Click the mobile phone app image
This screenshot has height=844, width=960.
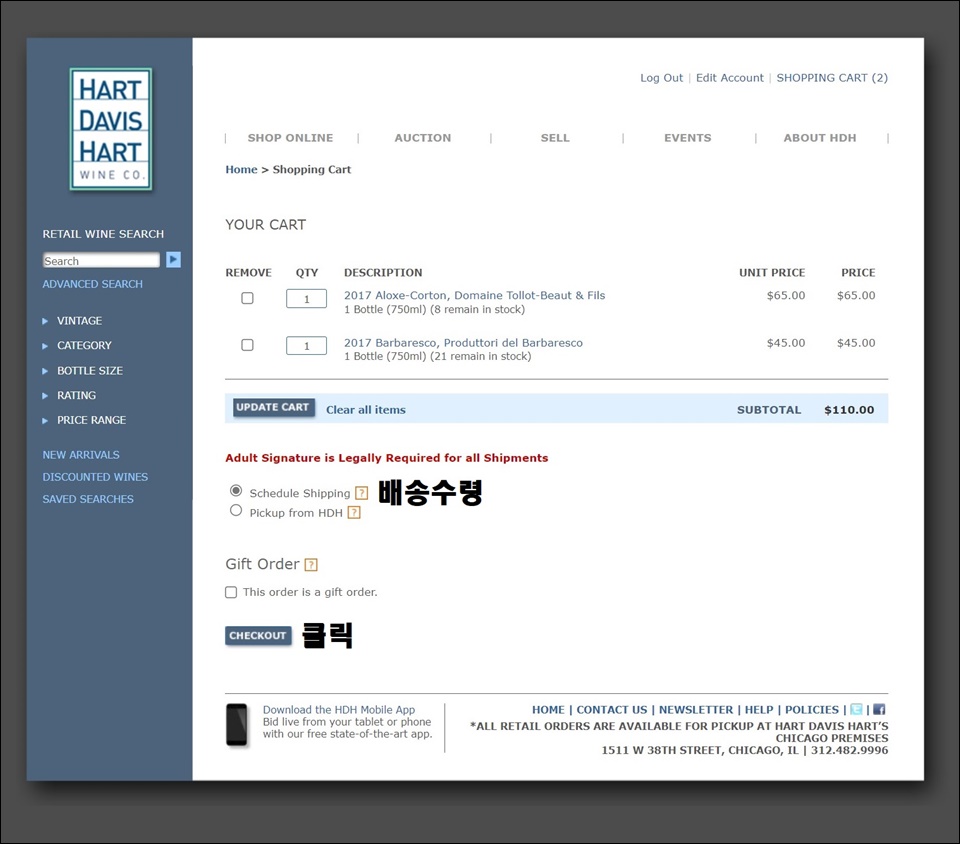tap(237, 725)
